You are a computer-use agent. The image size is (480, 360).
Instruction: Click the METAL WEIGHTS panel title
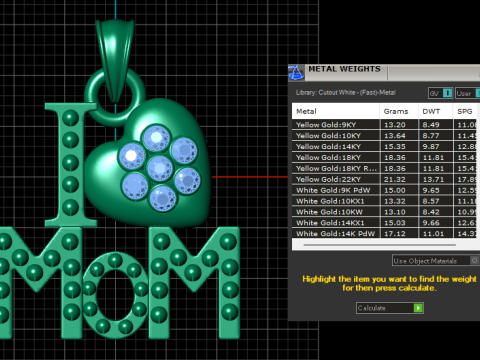click(344, 69)
